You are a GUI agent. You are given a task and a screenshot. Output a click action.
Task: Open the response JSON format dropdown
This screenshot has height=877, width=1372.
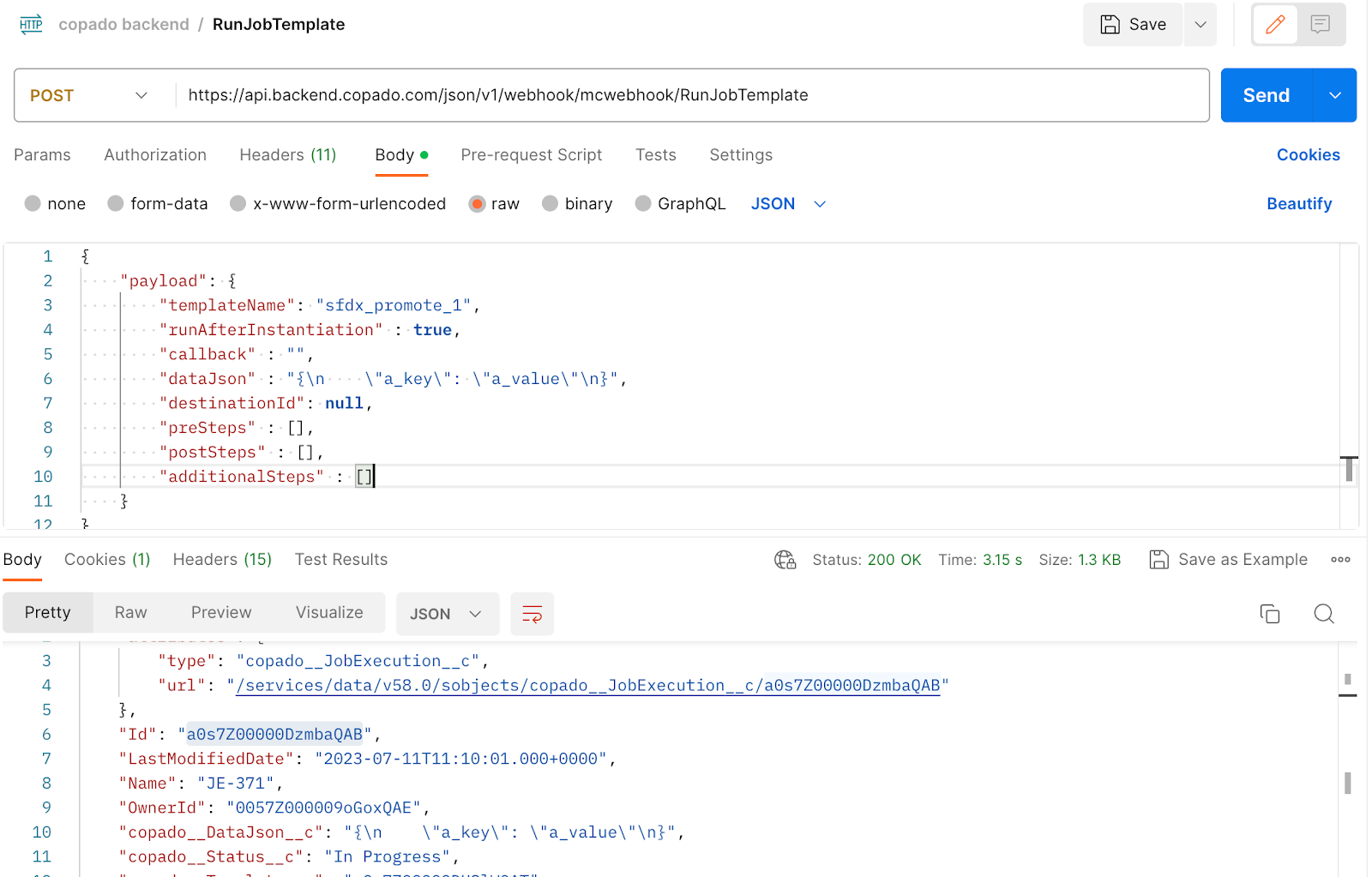(x=447, y=614)
